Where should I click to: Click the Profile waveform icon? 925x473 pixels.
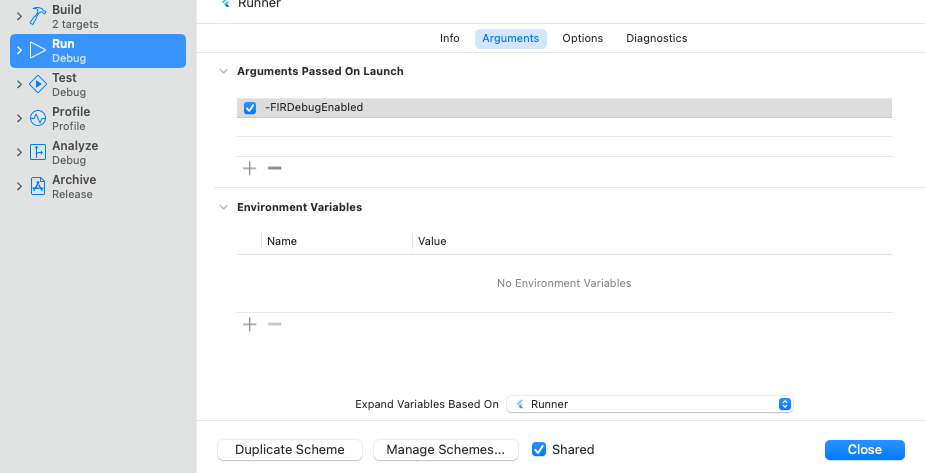click(38, 118)
